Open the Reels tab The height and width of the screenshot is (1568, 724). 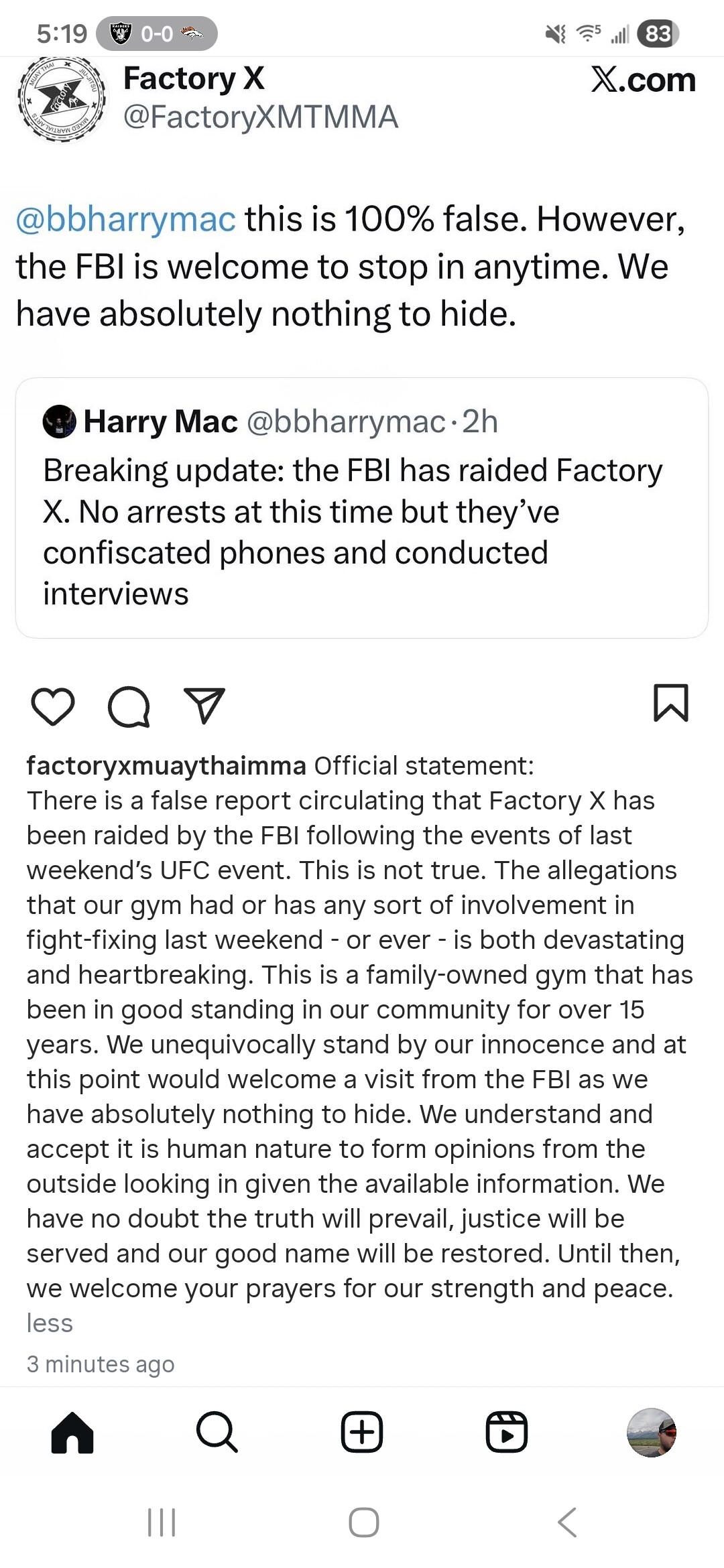click(507, 1432)
